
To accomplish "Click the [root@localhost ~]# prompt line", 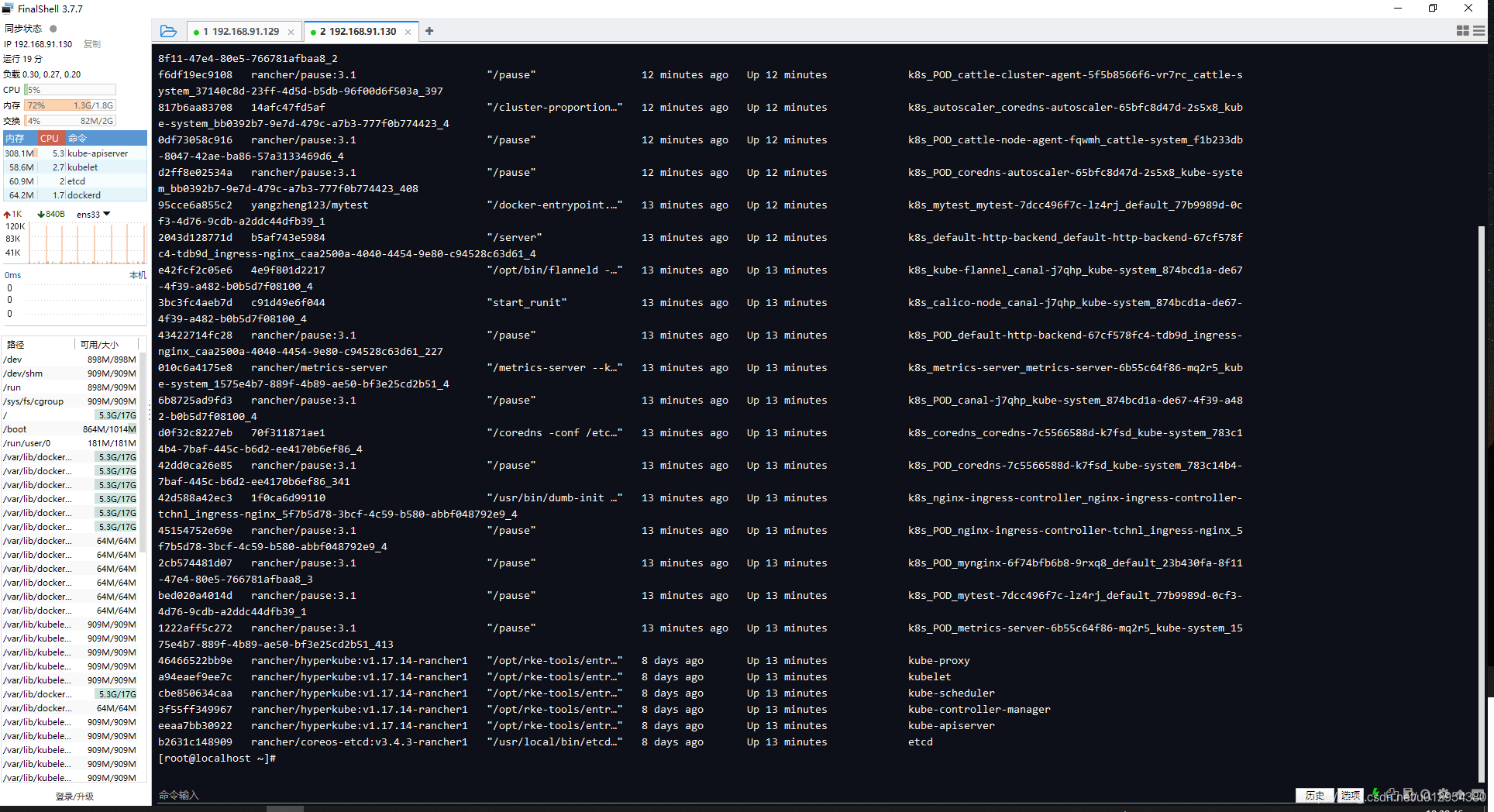I will click(217, 759).
